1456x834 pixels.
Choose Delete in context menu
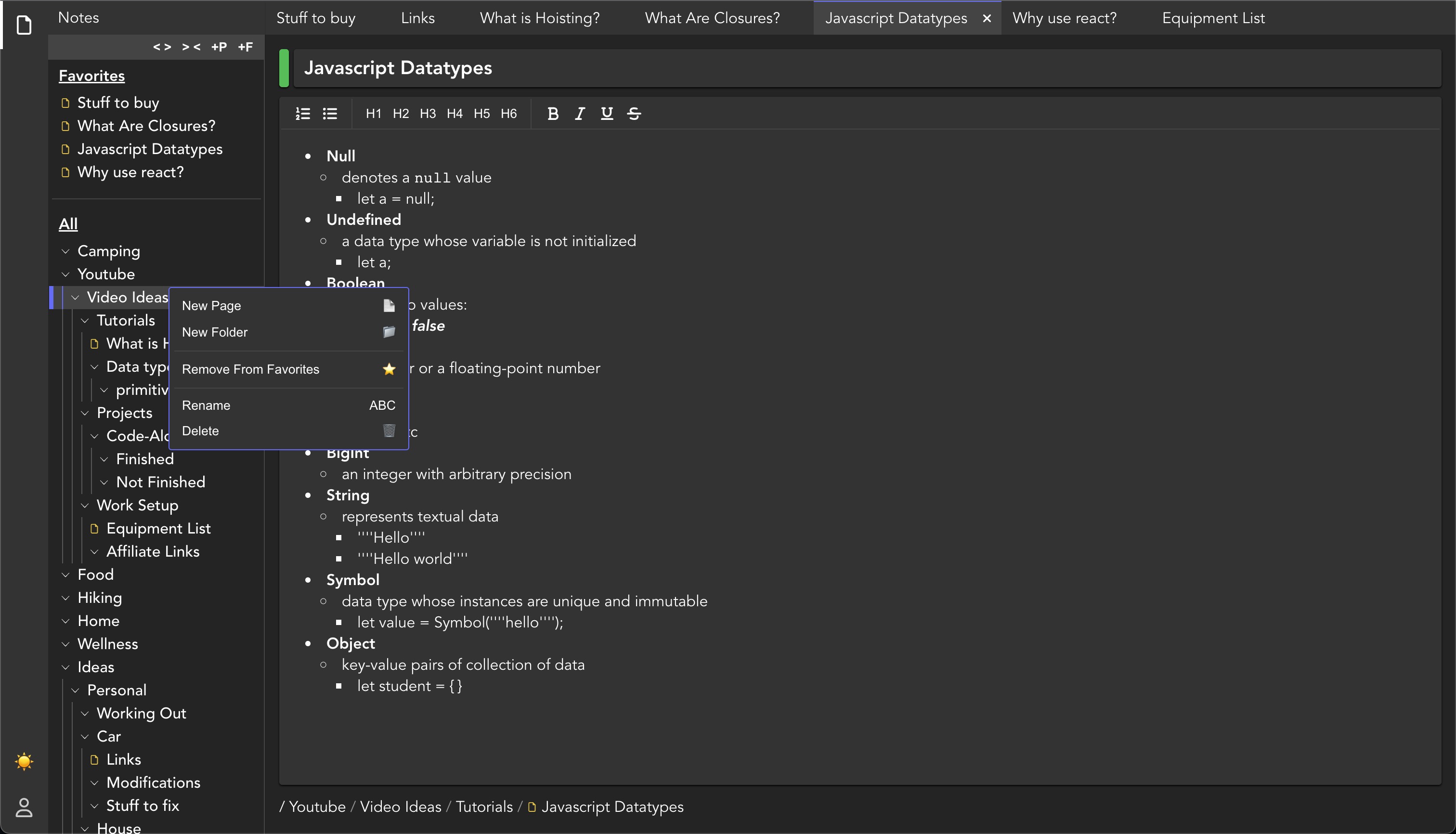[x=288, y=431]
